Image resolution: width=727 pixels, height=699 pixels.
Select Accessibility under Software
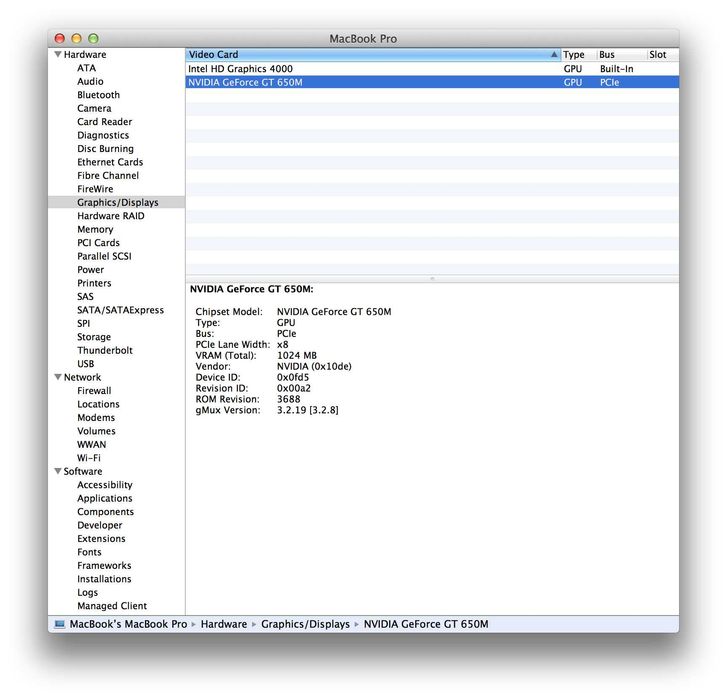[x=105, y=484]
